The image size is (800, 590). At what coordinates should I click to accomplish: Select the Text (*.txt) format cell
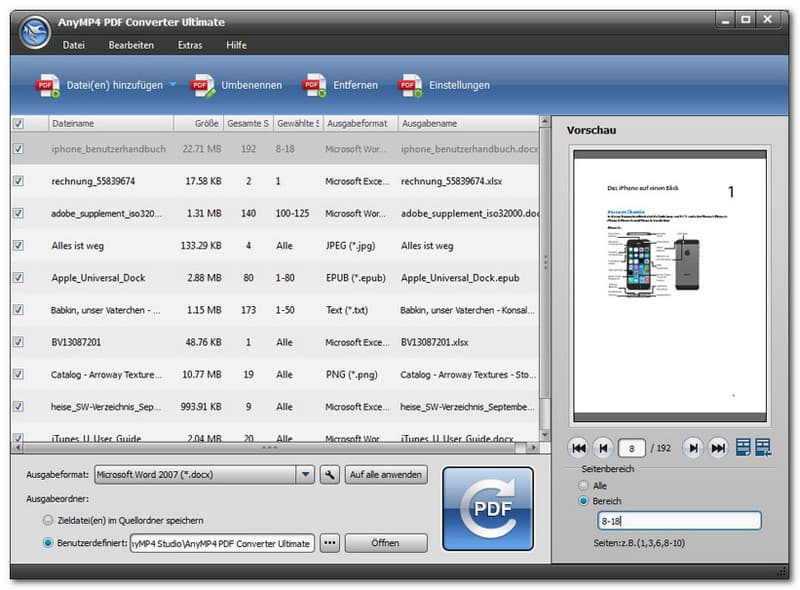coord(347,310)
